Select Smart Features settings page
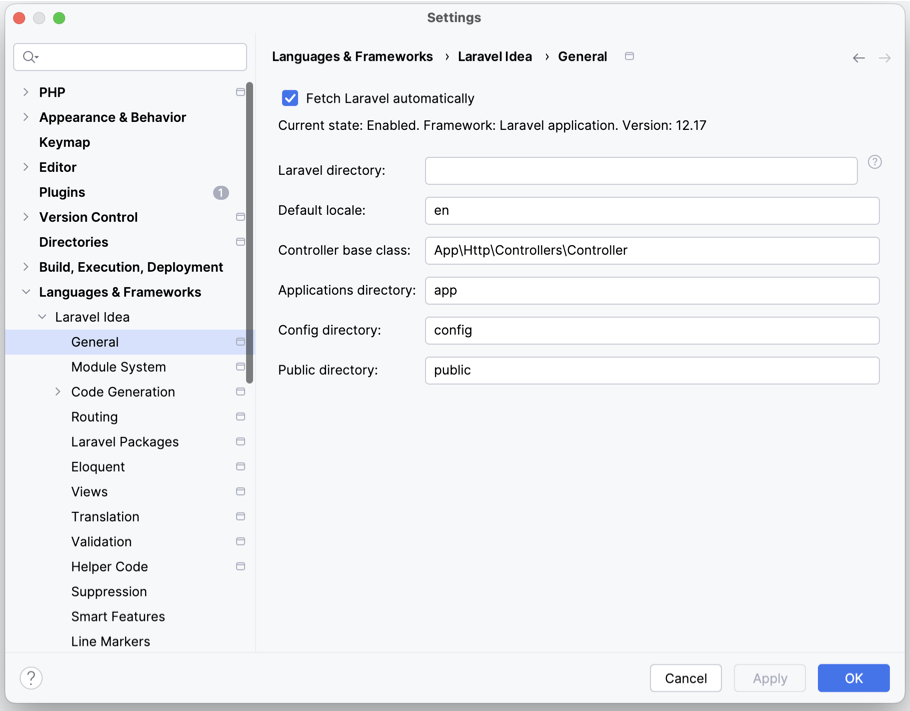 [x=118, y=616]
